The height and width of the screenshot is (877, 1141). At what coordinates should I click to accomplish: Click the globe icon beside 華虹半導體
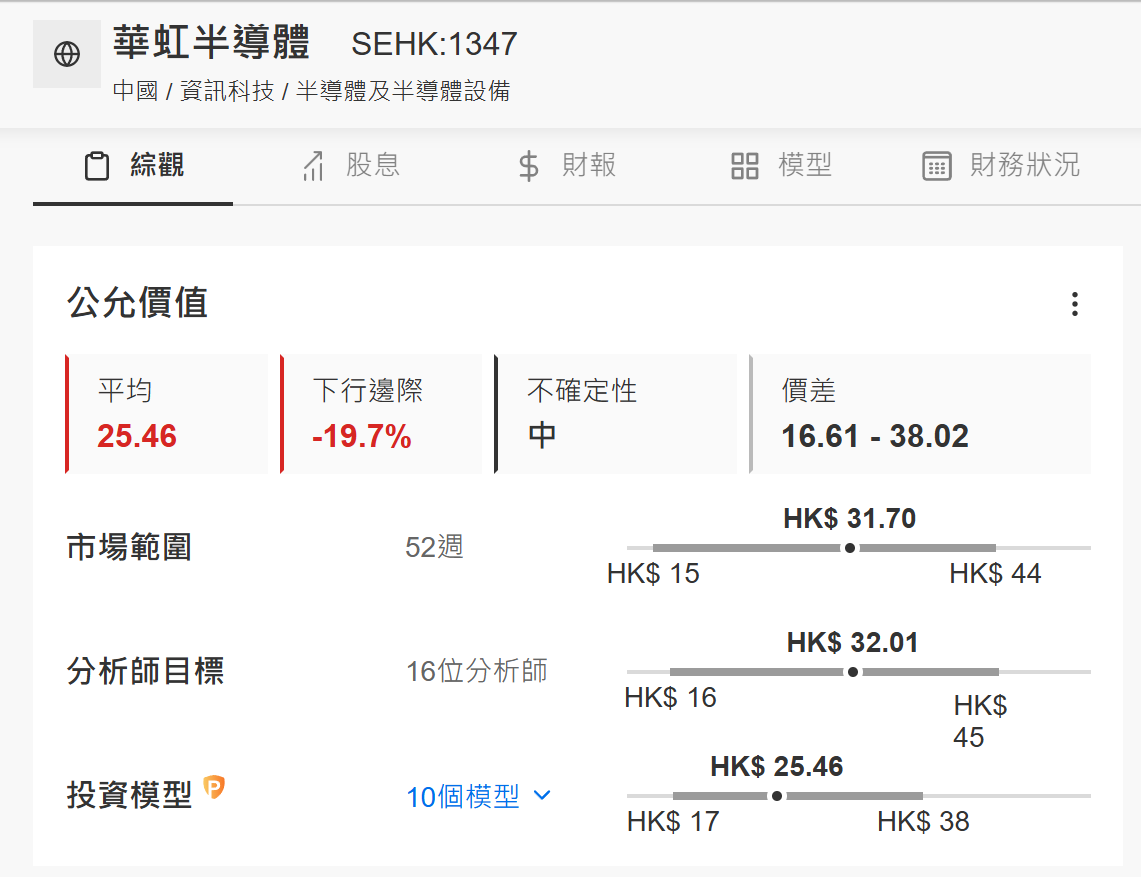(x=67, y=54)
